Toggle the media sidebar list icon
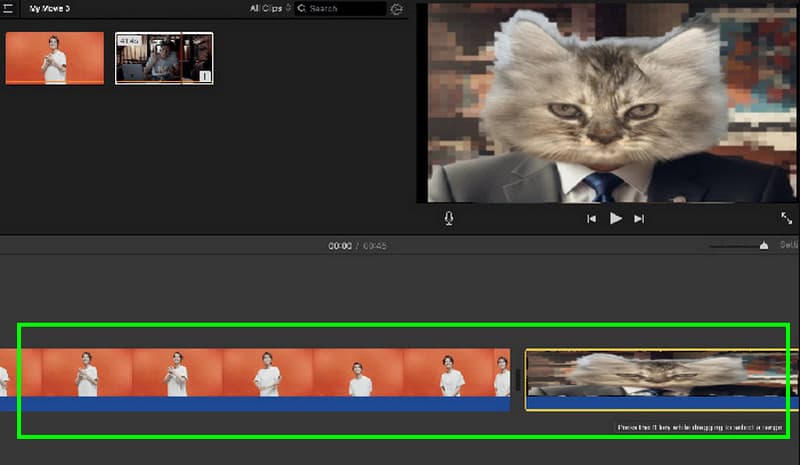The image size is (800, 465). 8,8
